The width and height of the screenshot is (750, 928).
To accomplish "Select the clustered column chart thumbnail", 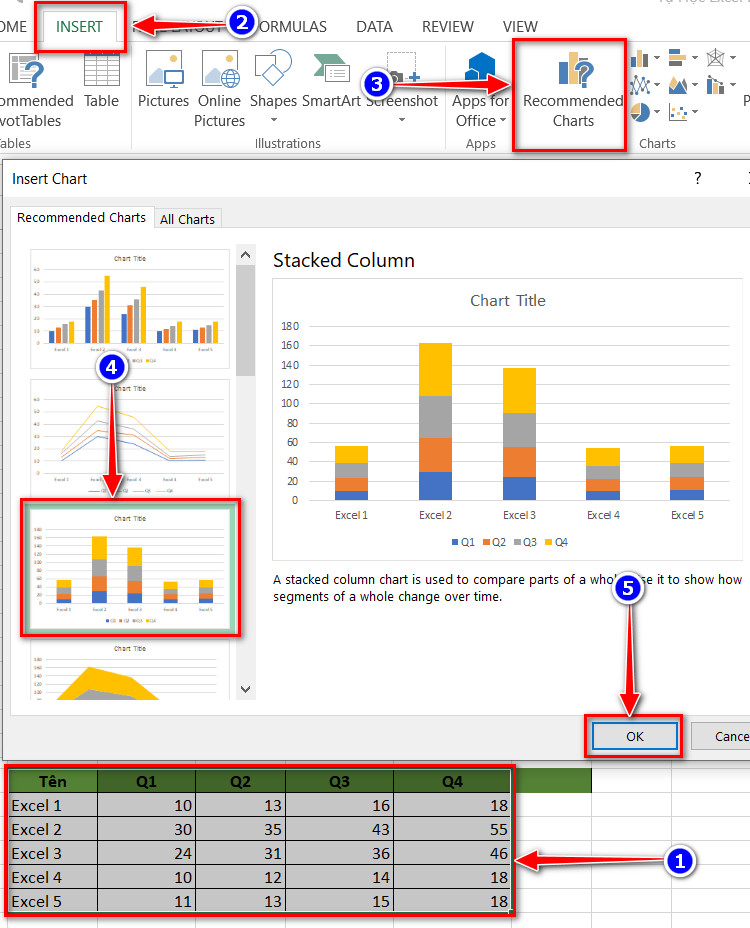I will (130, 309).
